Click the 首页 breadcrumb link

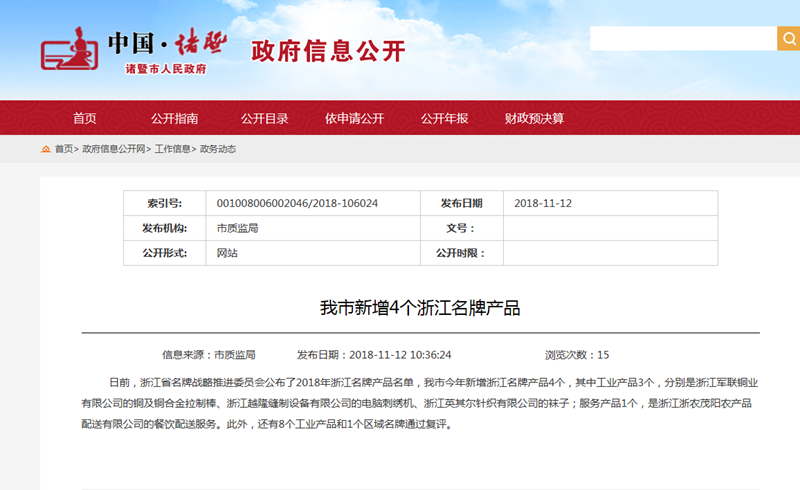coord(63,149)
